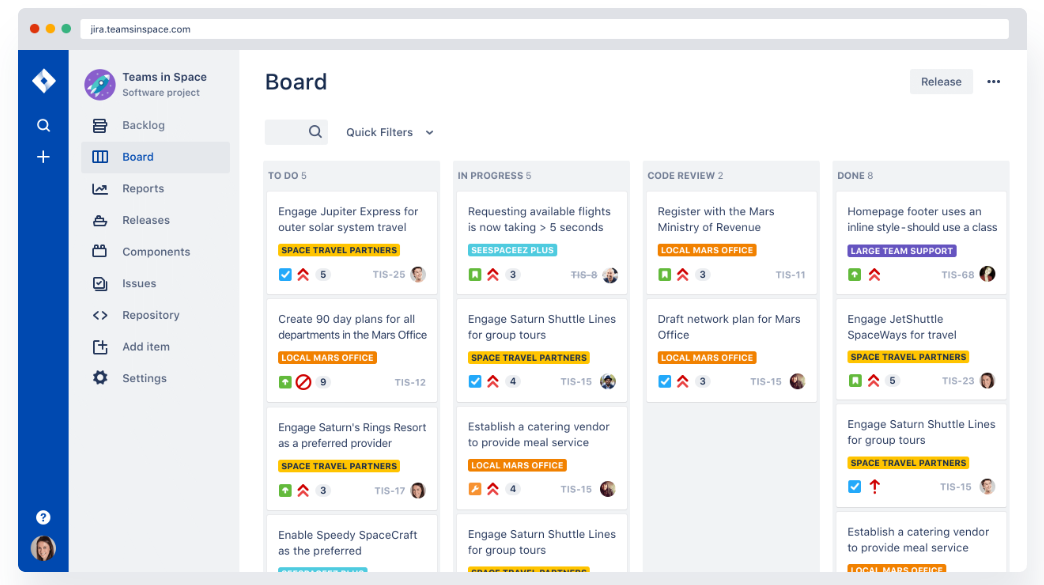Click the Release button
Image resolution: width=1044 pixels, height=585 pixels.
click(x=941, y=81)
